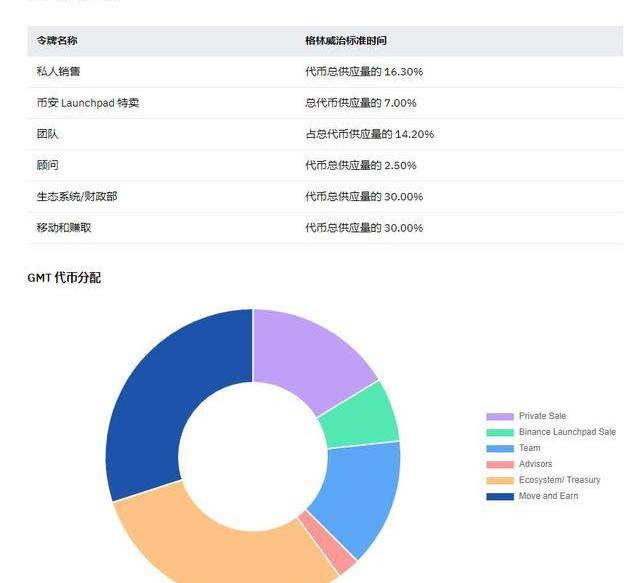Click the 币安 Launchpad 特卖 table cell
The height and width of the screenshot is (583, 640).
88,103
